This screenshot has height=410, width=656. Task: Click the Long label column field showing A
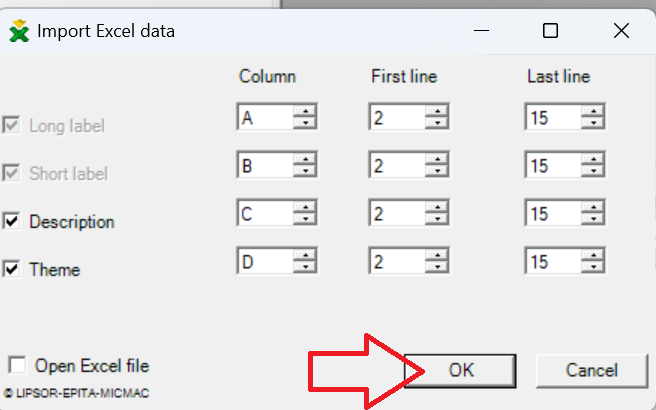click(265, 117)
